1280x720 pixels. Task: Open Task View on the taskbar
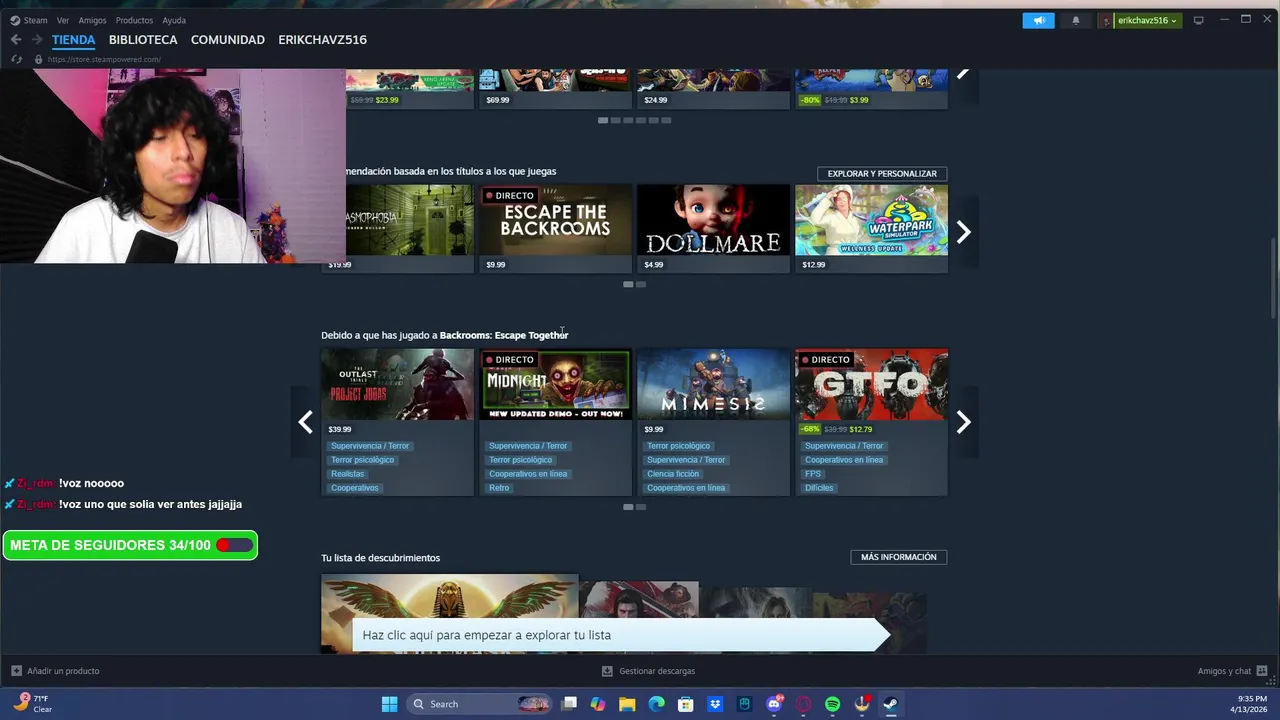tap(569, 704)
